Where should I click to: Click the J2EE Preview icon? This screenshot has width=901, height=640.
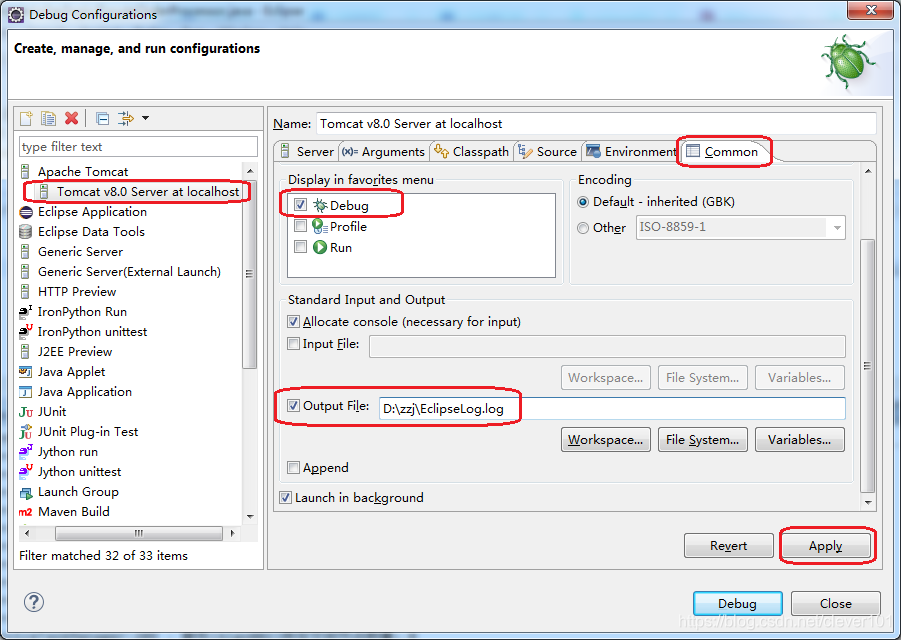click(x=25, y=352)
